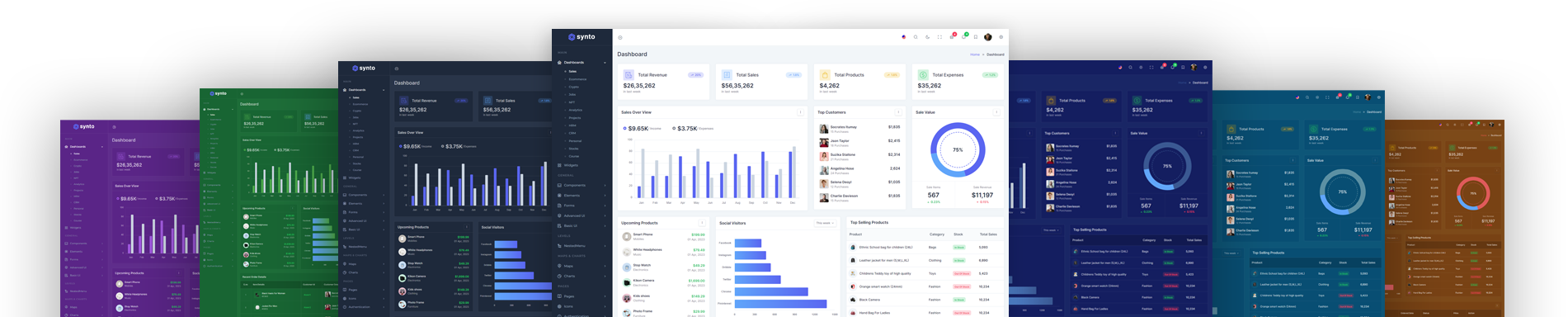The image size is (1568, 317).
Task: Collapse the sidebar using the toggle icon in the white dashboard header
Action: pyautogui.click(x=620, y=37)
